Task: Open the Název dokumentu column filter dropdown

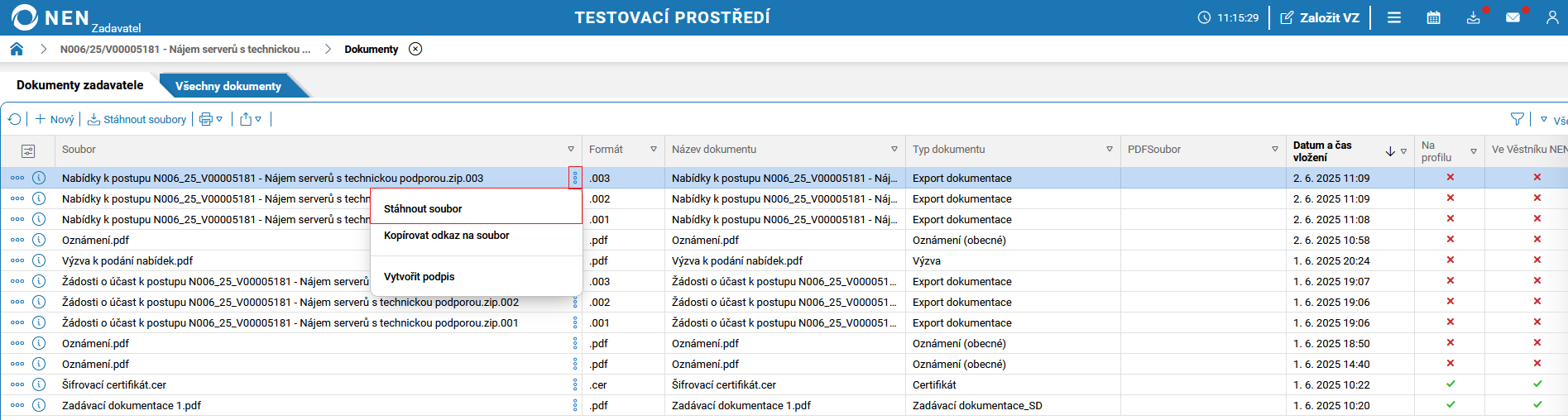Action: tap(894, 150)
